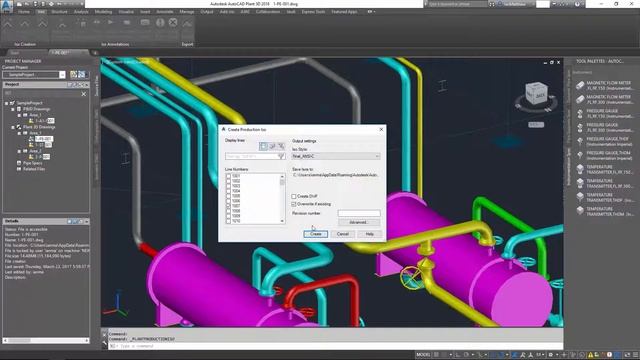Open the Iso Style dropdown
The image size is (640, 360).
336,156
